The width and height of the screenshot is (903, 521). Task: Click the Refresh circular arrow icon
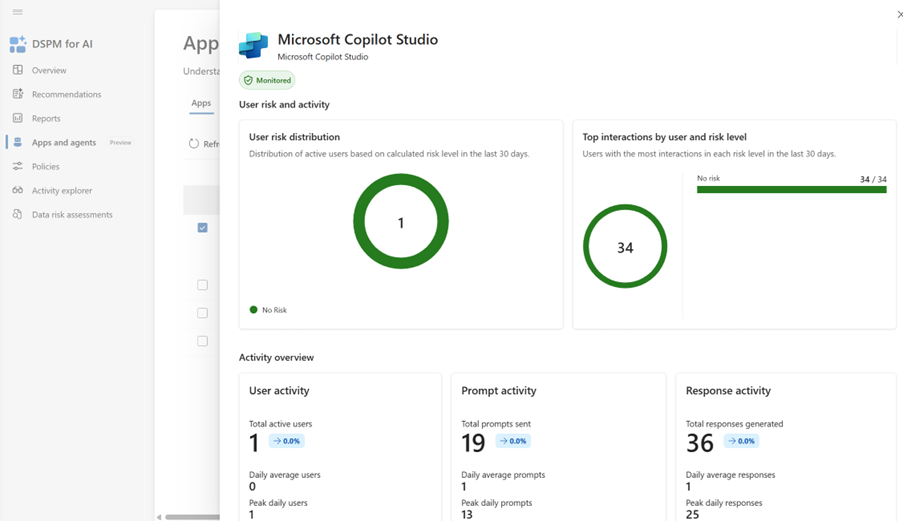point(194,143)
